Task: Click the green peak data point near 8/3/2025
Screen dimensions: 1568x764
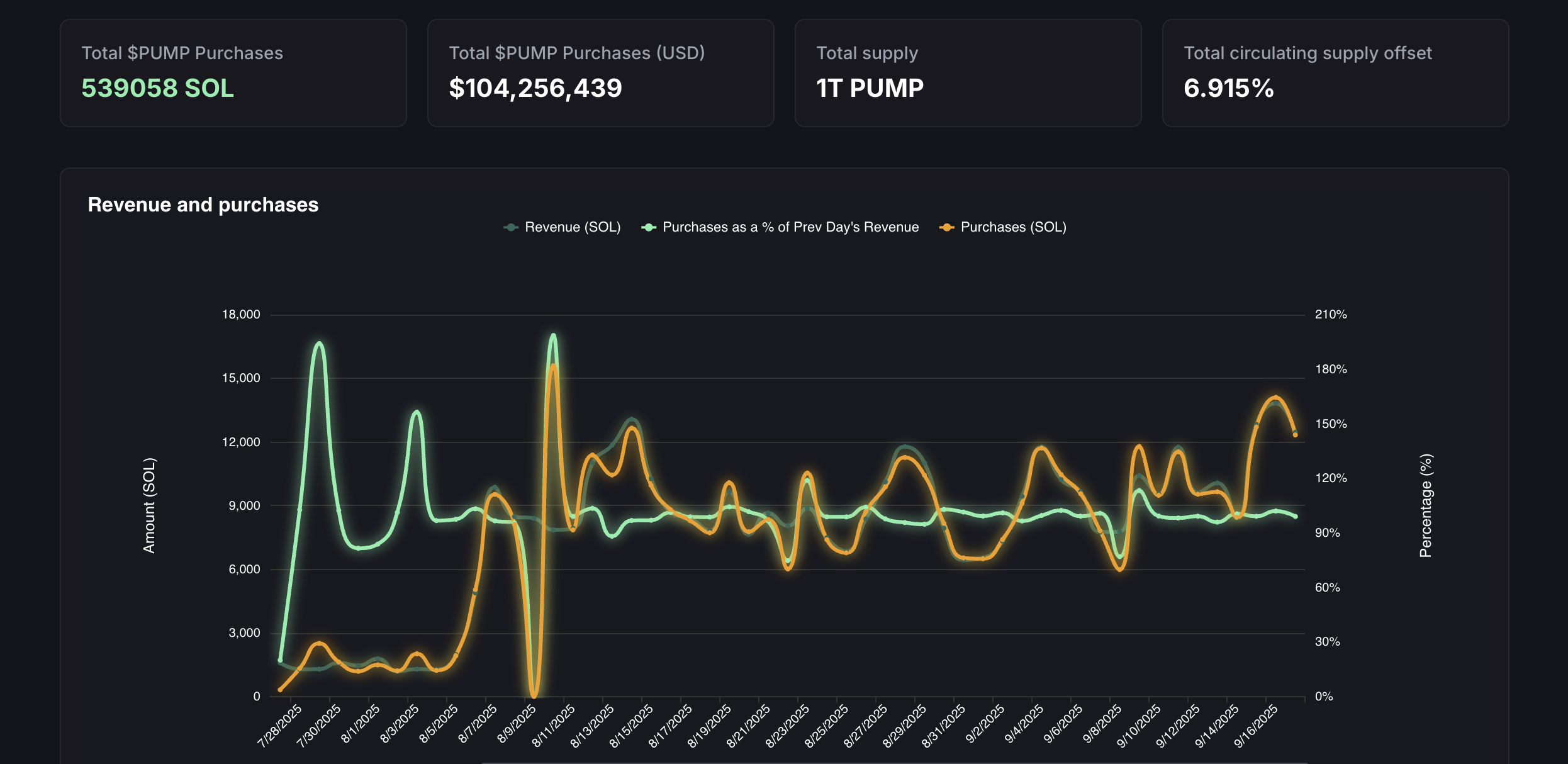Action: point(415,412)
